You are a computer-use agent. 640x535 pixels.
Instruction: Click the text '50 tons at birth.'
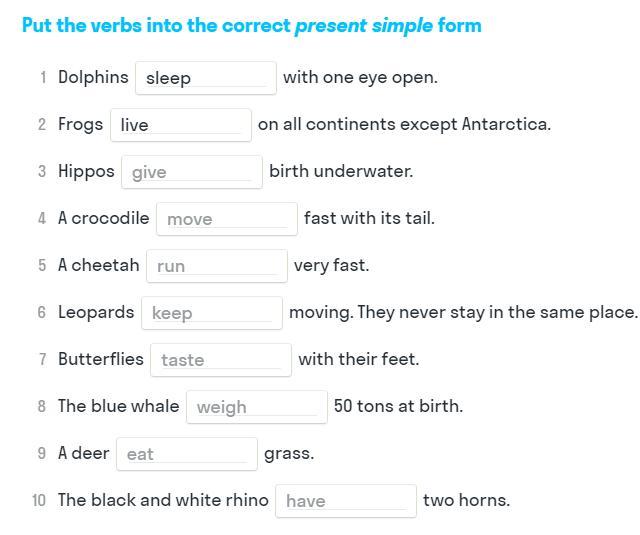click(398, 406)
